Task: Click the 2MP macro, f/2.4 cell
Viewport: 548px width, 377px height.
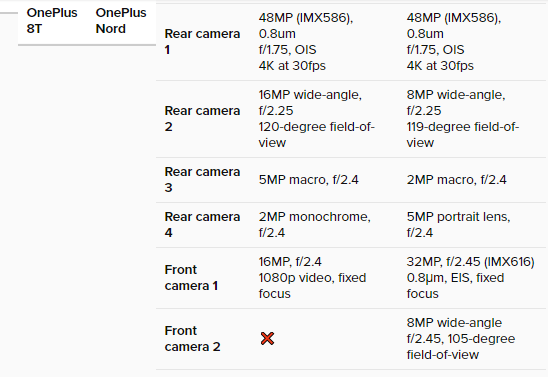Action: [x=456, y=180]
